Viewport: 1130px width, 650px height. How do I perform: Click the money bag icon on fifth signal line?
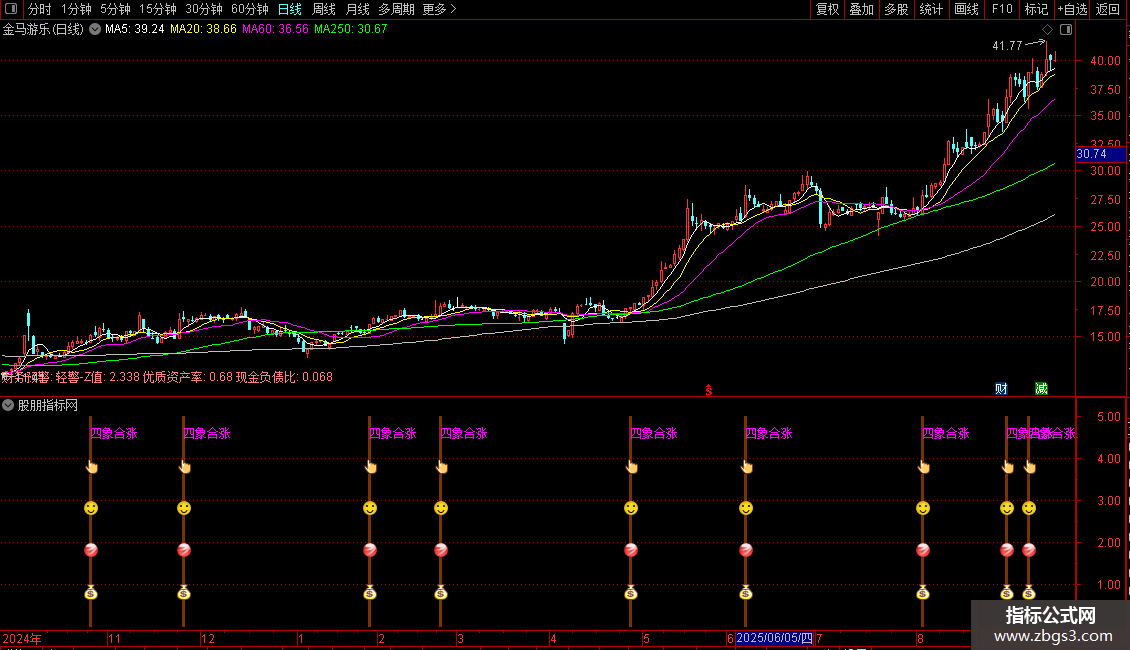(631, 592)
